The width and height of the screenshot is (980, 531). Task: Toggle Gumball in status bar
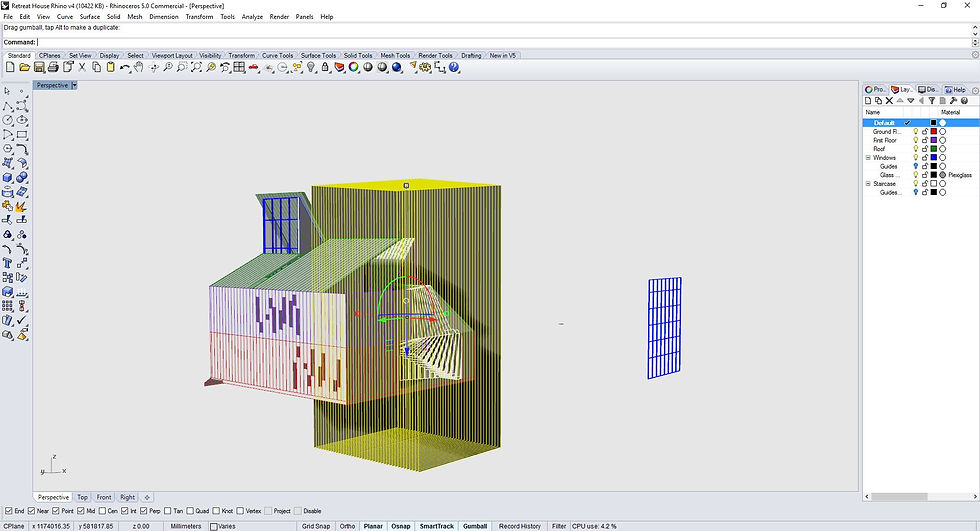pyautogui.click(x=475, y=526)
